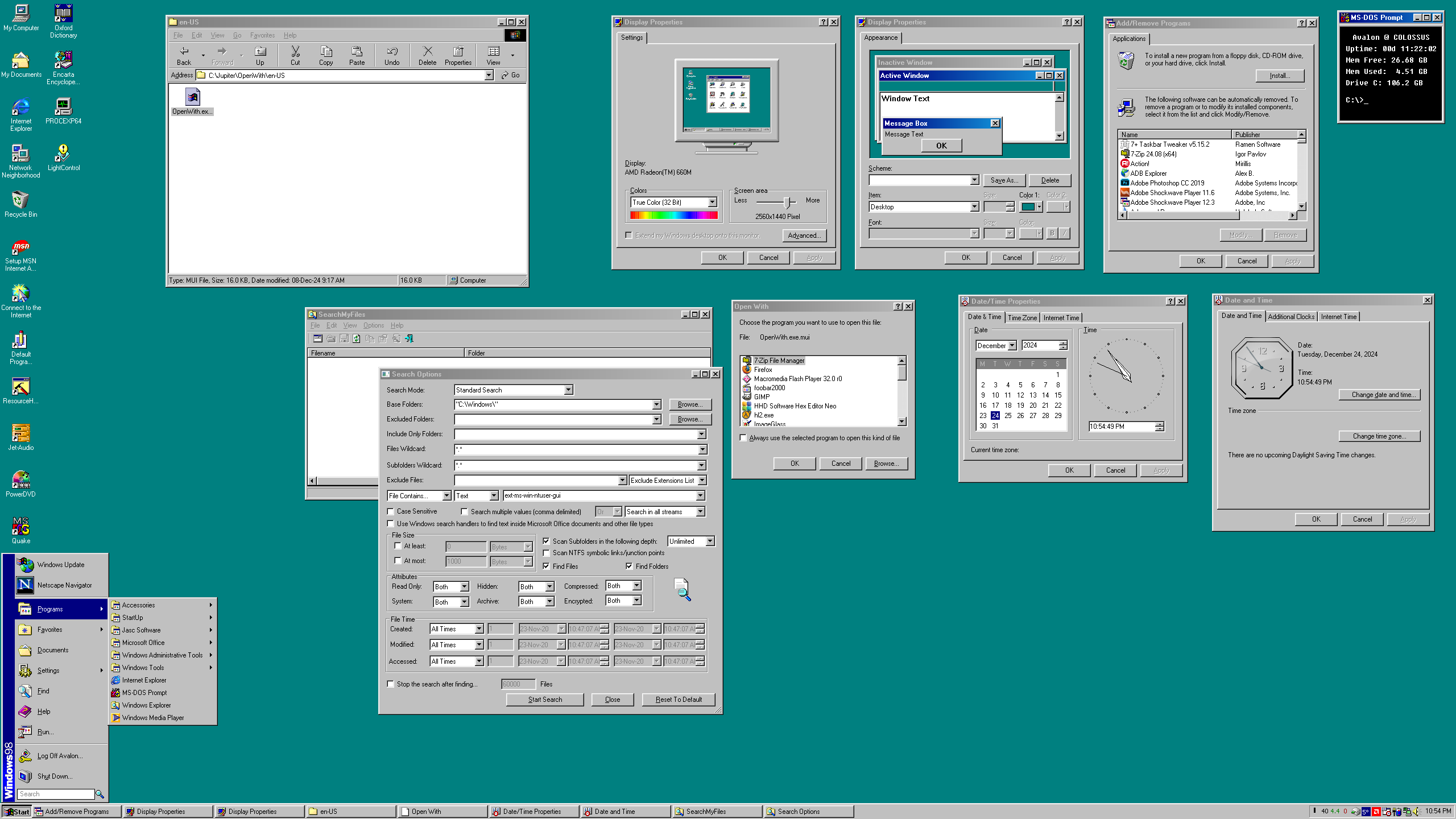Uncheck the Find Folders checkbox
The width and height of the screenshot is (1456, 819).
[x=630, y=566]
